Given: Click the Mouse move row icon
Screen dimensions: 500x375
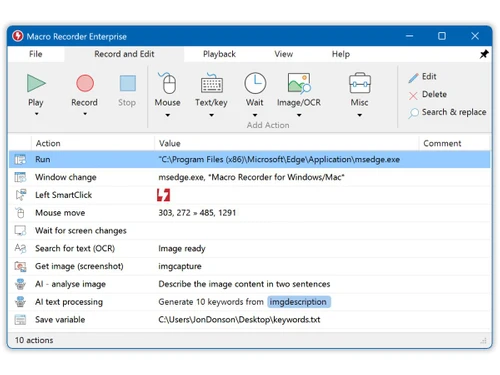Looking at the screenshot, I should coord(20,213).
